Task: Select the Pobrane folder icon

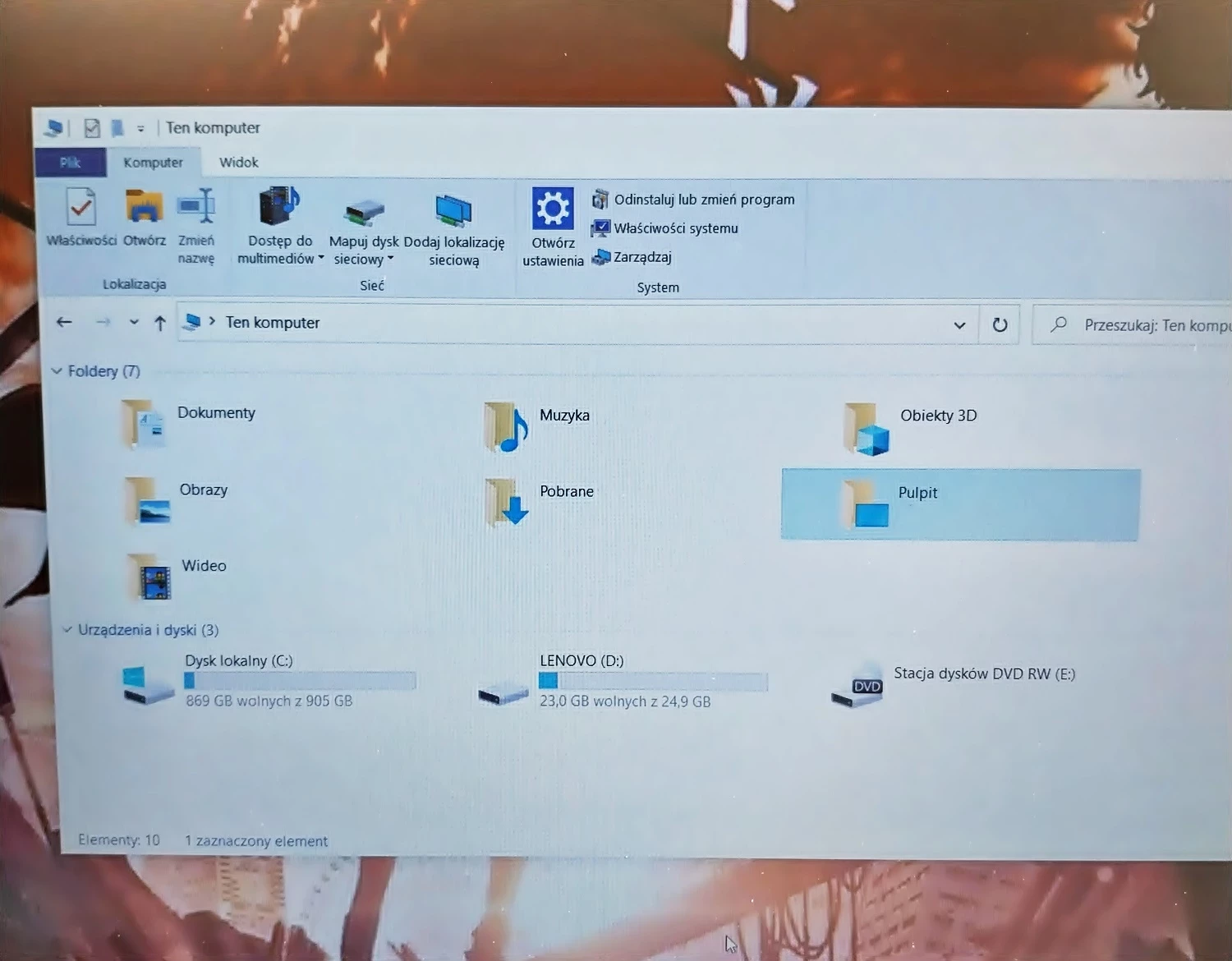Action: click(x=506, y=502)
